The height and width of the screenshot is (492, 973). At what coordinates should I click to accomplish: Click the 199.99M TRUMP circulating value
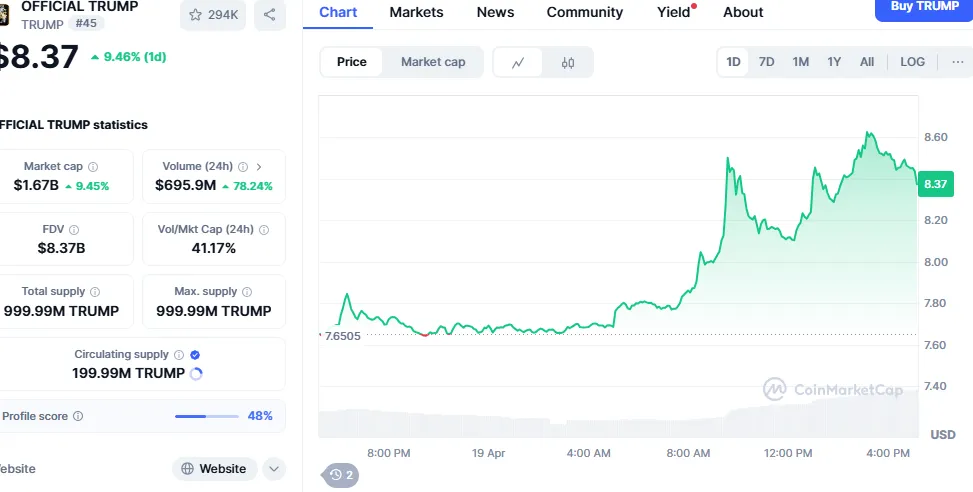(128, 373)
